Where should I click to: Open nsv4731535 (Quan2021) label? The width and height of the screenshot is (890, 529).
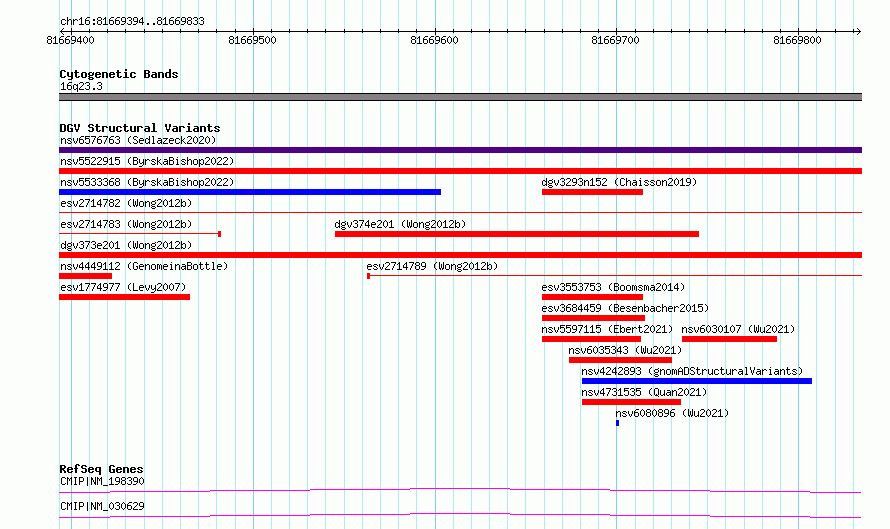(644, 392)
